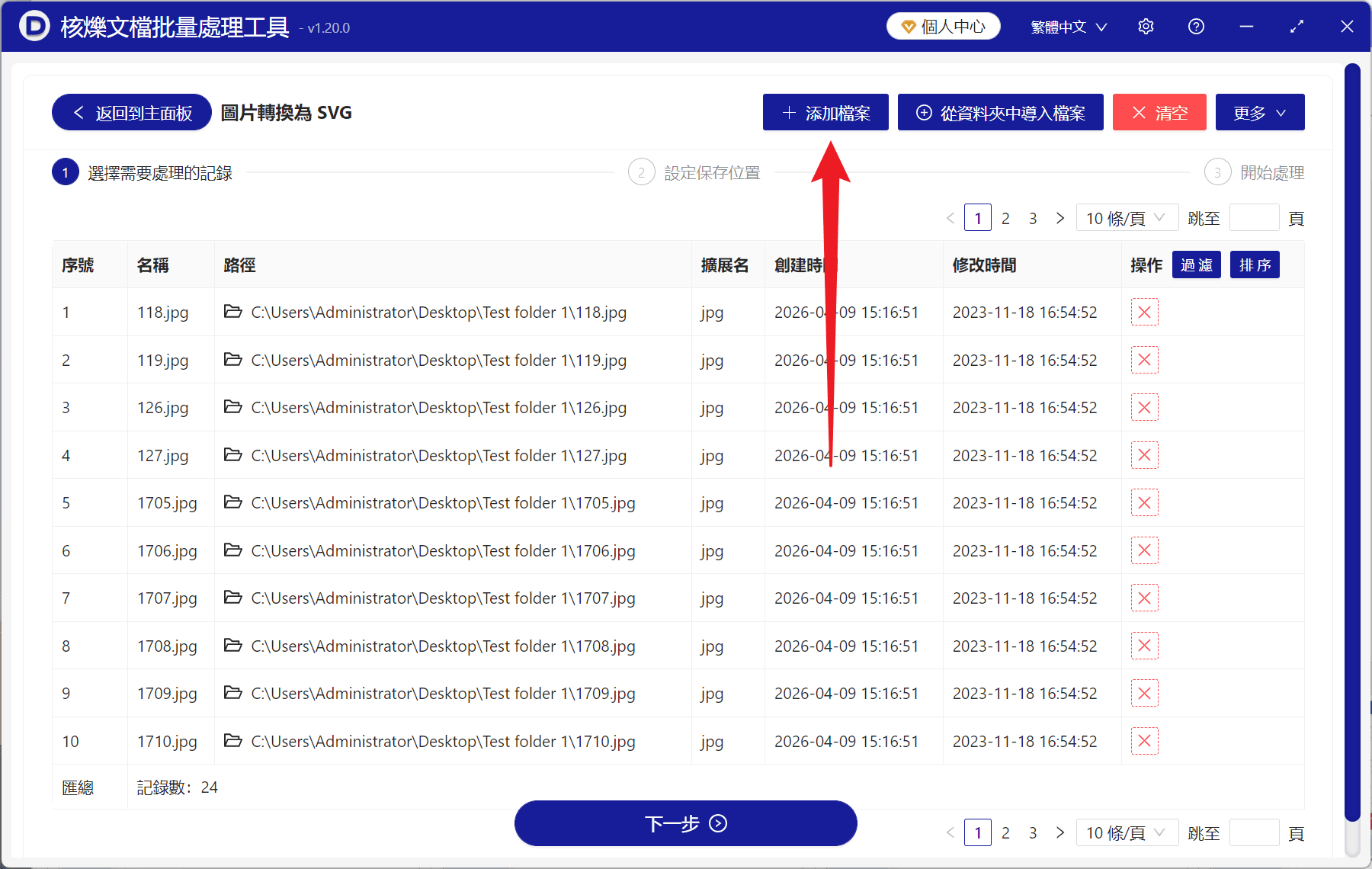Click the previous page chevron icon
Image resolution: width=1372 pixels, height=869 pixels.
950,217
